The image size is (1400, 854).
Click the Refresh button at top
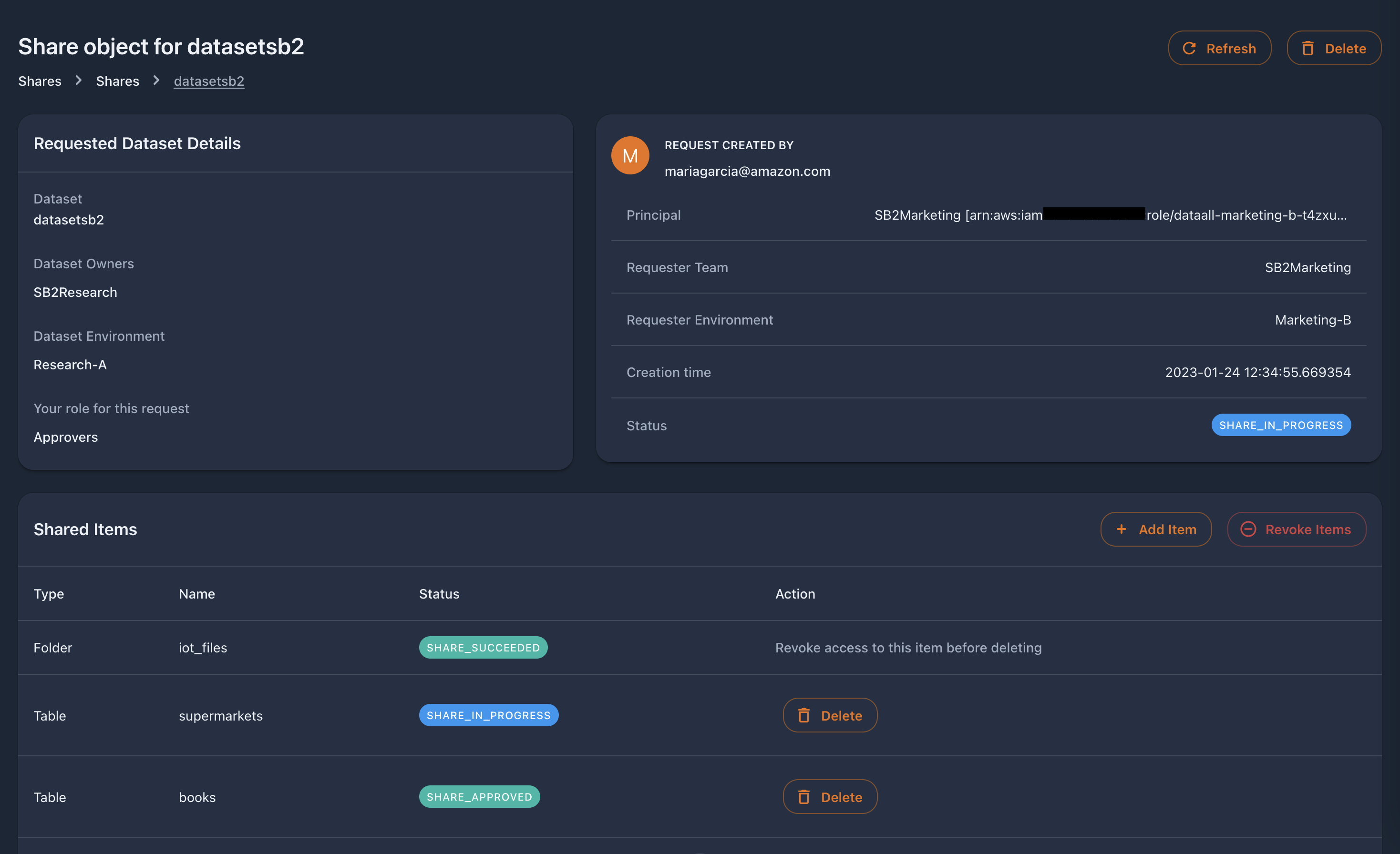[1219, 48]
